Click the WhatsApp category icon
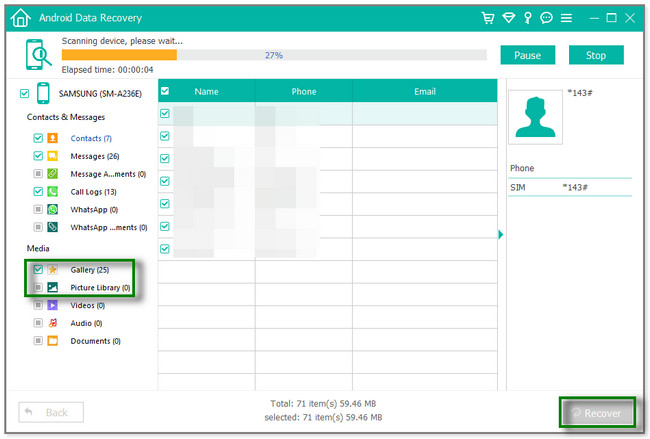This screenshot has height=439, width=650. tap(53, 209)
